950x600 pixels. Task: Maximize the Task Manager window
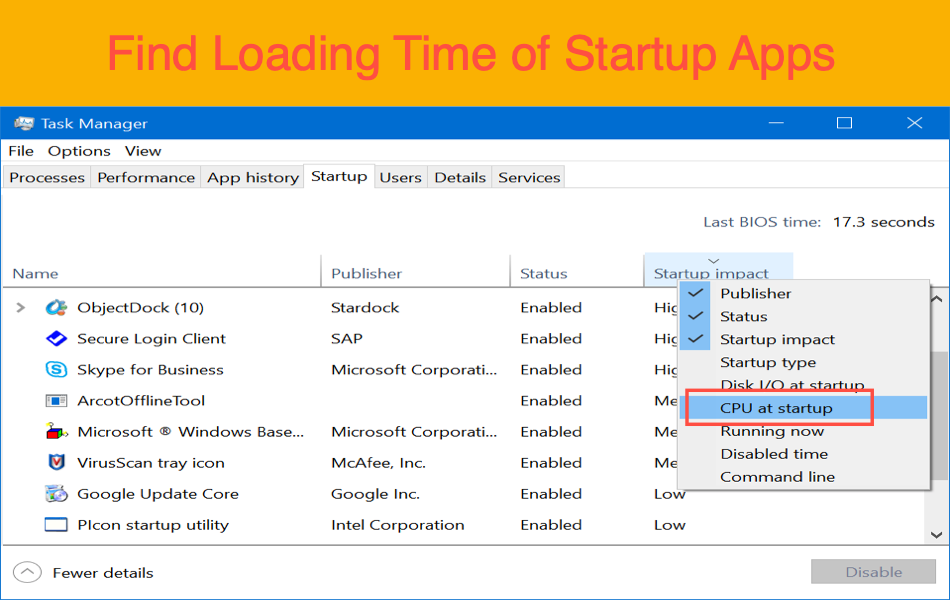[x=845, y=123]
